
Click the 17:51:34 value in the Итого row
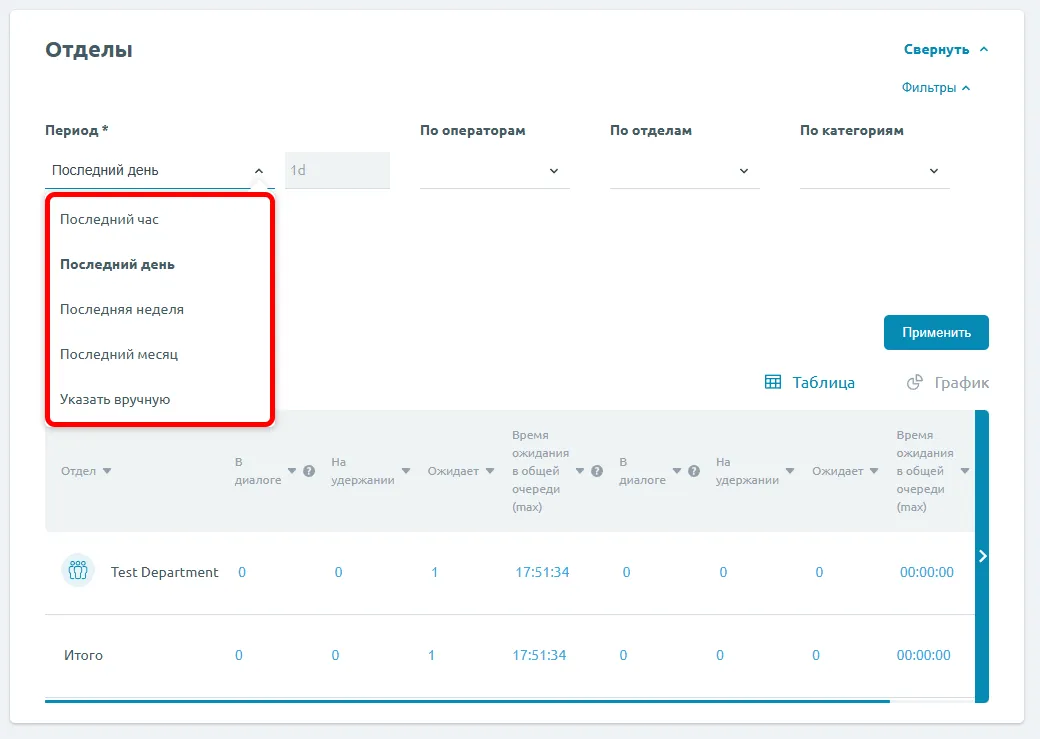pos(539,655)
